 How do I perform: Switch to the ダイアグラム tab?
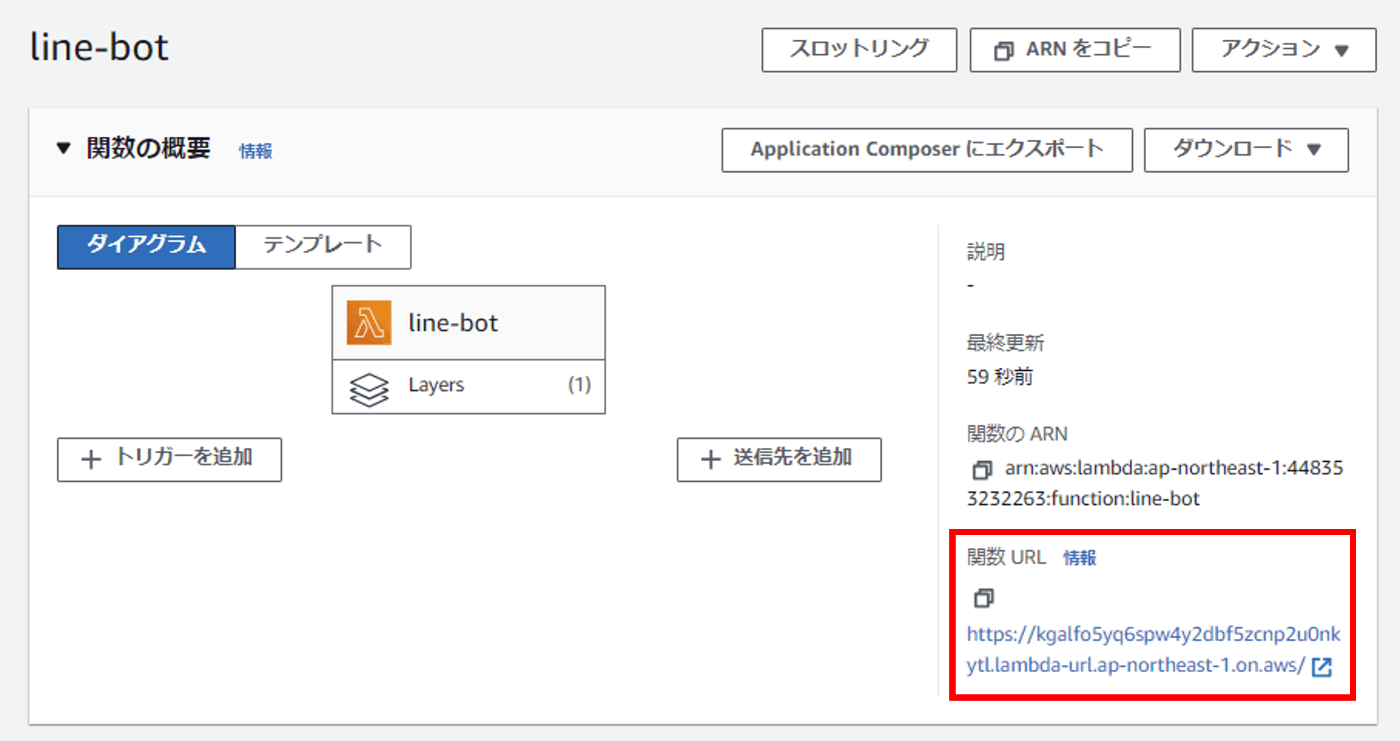(x=146, y=246)
